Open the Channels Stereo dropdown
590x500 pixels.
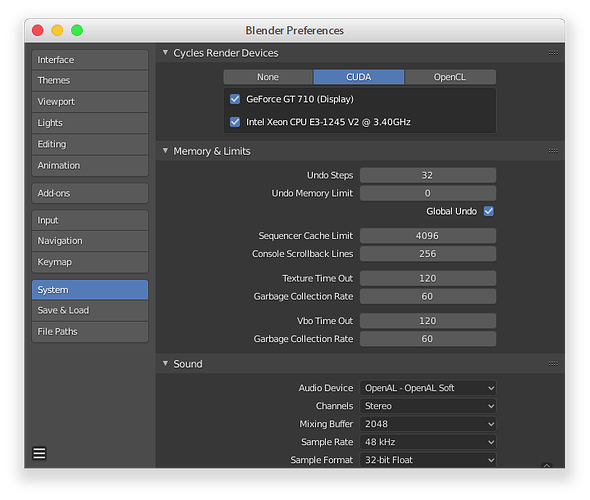click(x=428, y=406)
